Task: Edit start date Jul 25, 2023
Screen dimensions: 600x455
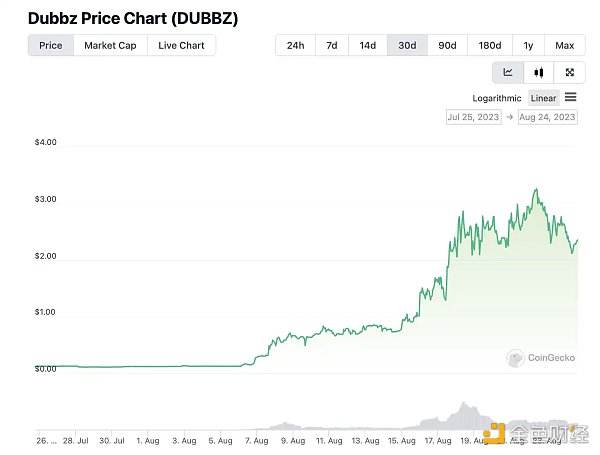Action: (x=472, y=117)
